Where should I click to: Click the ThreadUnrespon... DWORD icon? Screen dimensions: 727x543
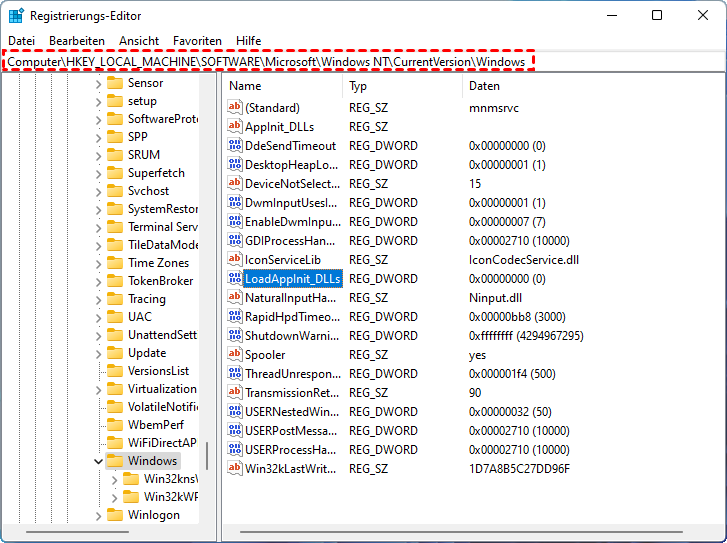pyautogui.click(x=235, y=374)
